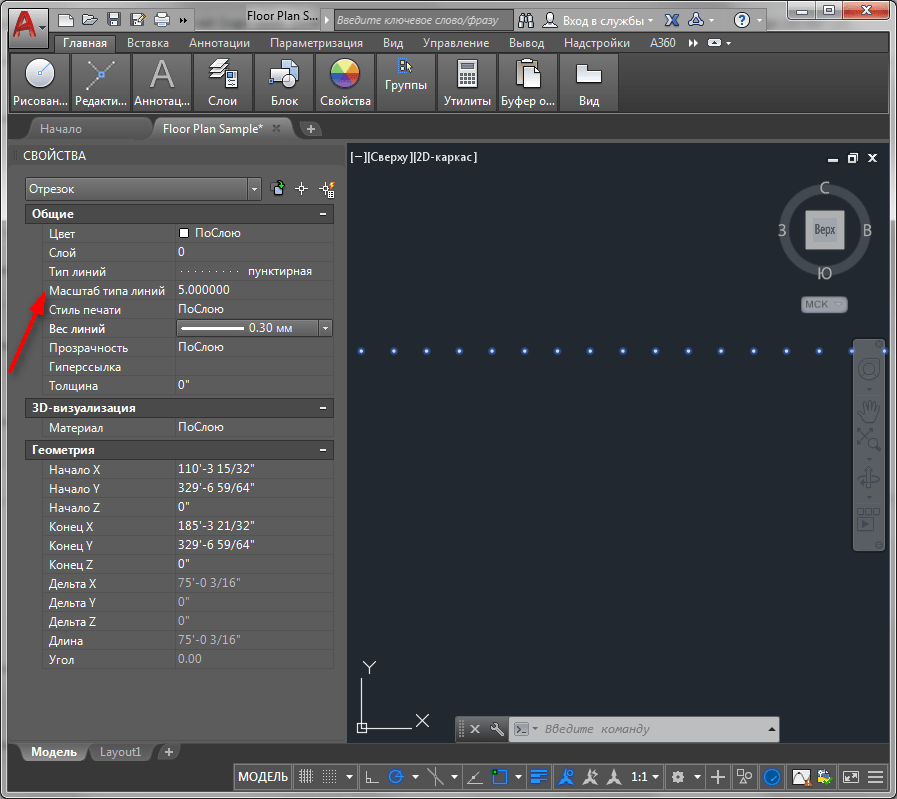Toggle grid display in status bar
The width and height of the screenshot is (897, 799).
307,777
